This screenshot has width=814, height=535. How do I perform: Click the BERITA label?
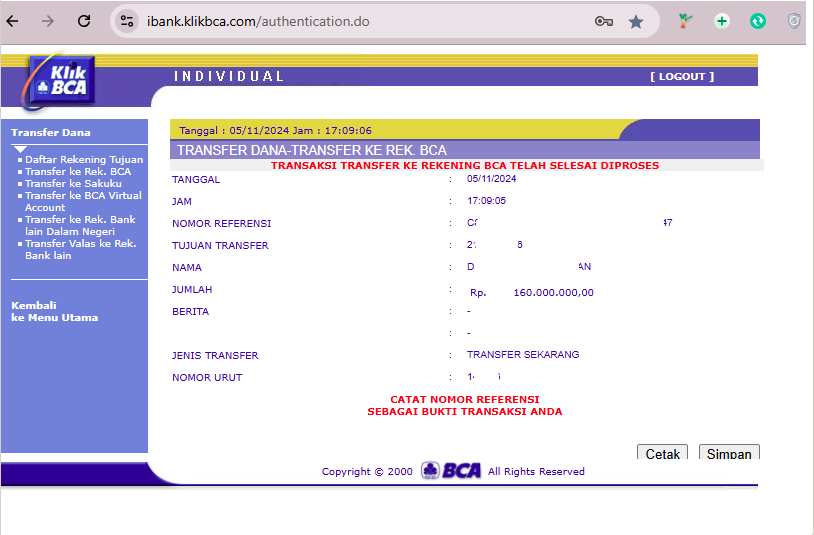coord(191,311)
